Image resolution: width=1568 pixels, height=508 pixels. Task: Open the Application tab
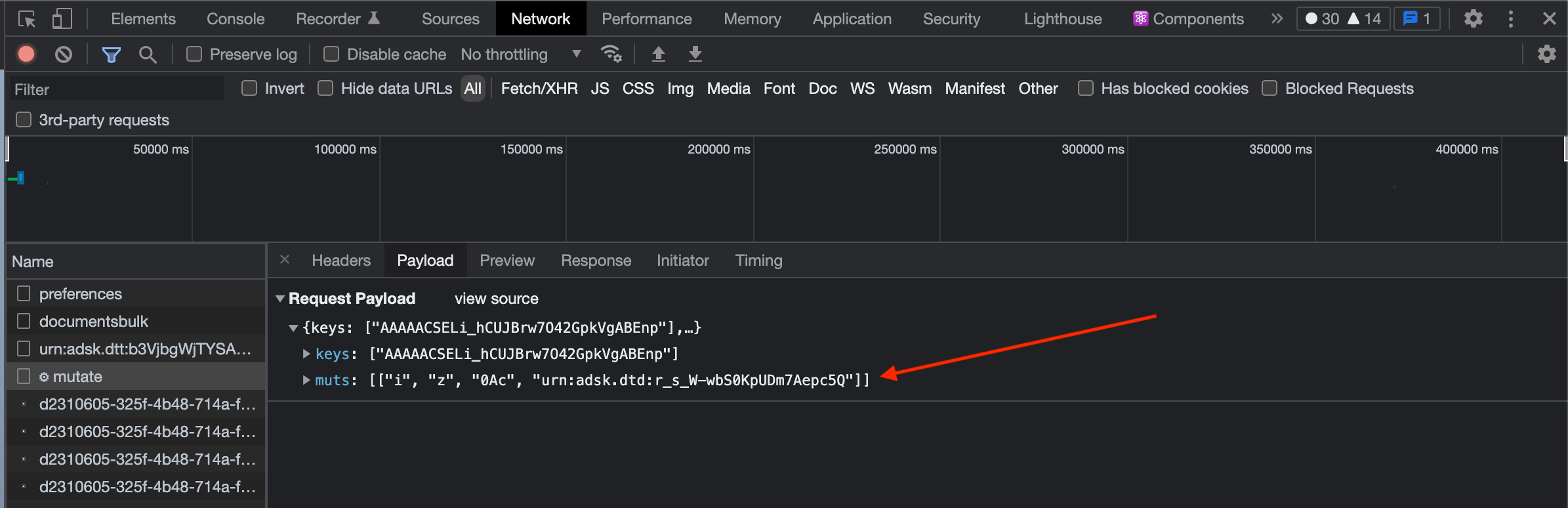pyautogui.click(x=852, y=19)
